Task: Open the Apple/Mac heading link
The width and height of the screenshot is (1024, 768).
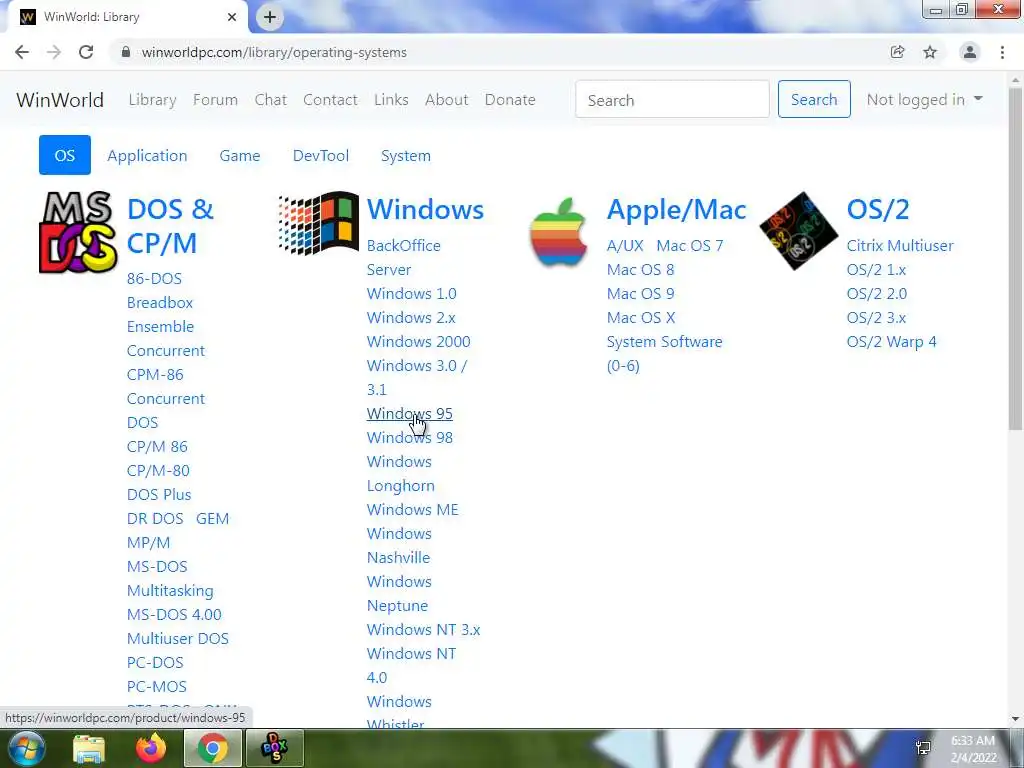Action: click(x=677, y=210)
